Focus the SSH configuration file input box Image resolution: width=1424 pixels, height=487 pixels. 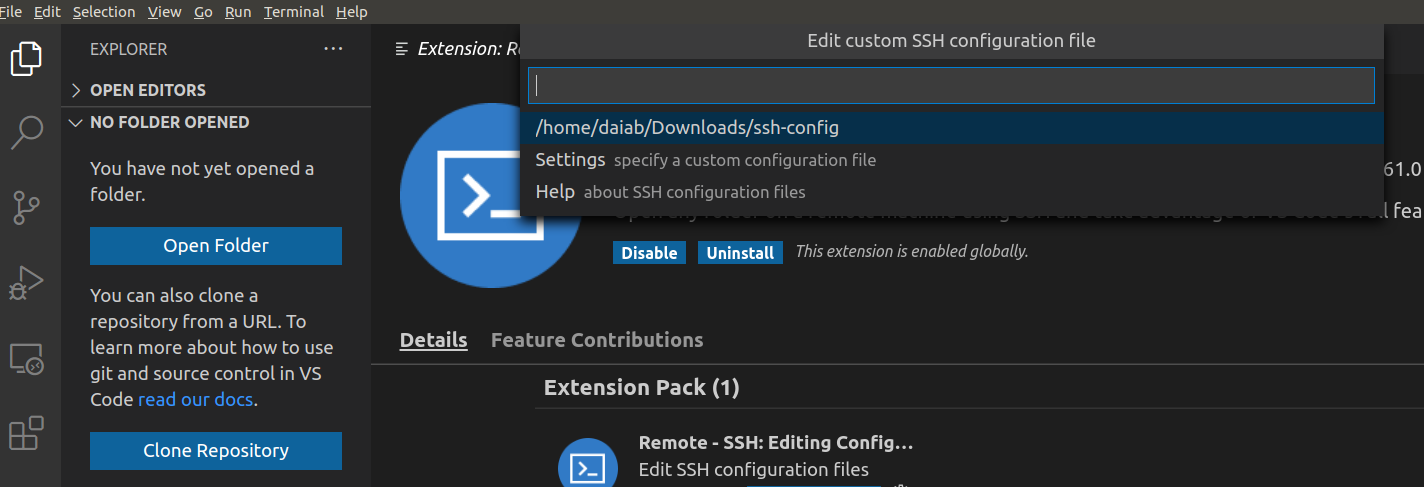pyautogui.click(x=952, y=85)
